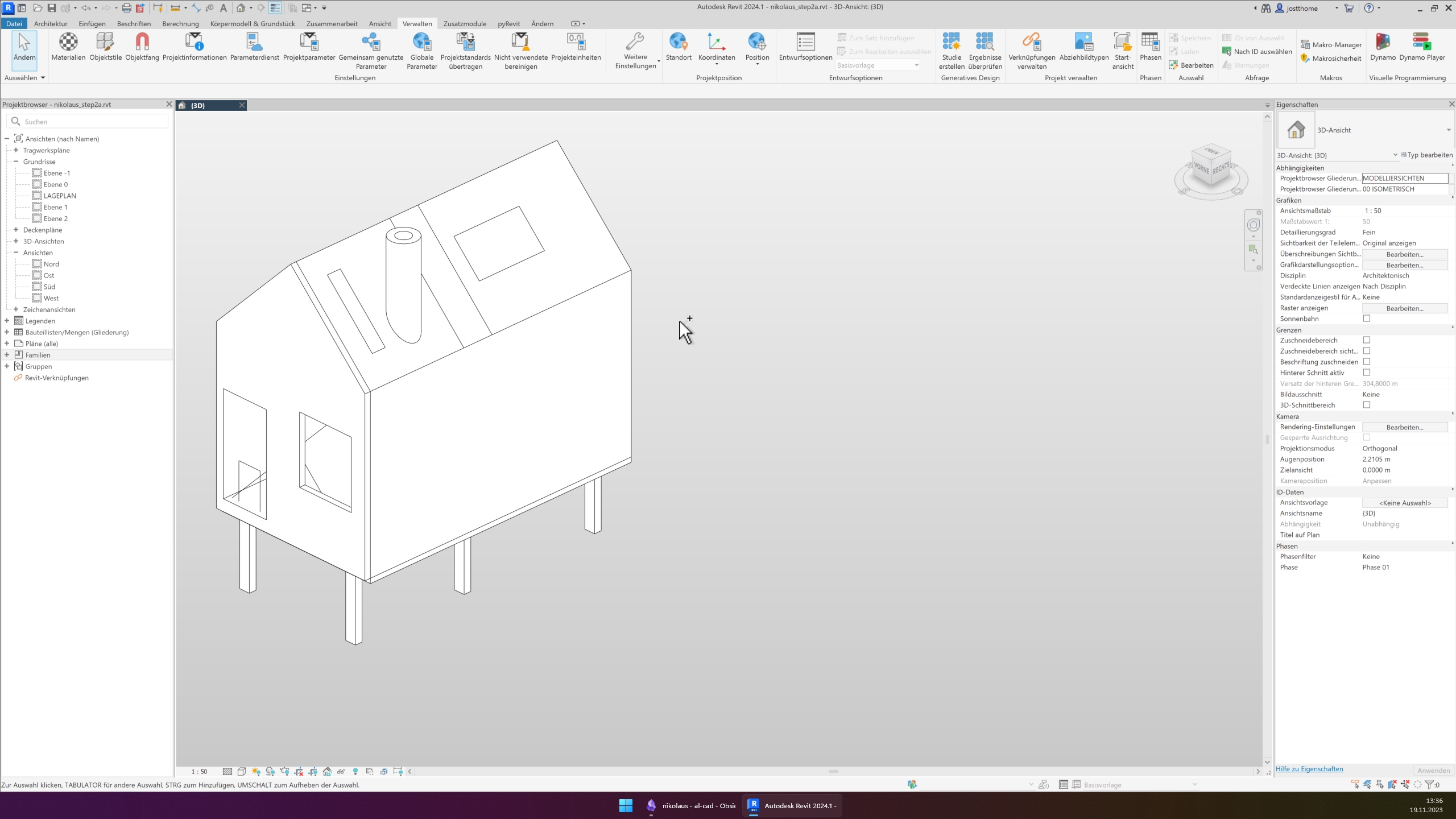Open the pyRevit ribbon tab
Viewport: 1456px width, 819px height.
508,23
